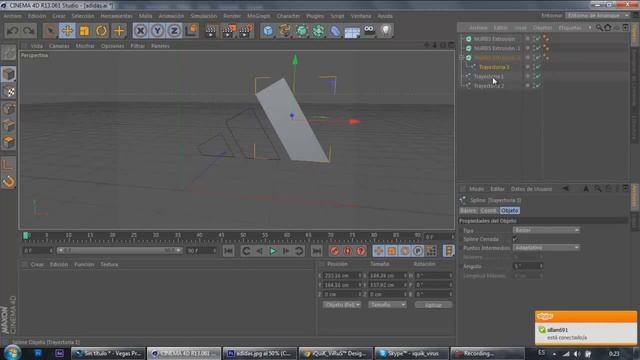The width and height of the screenshot is (640, 360).
Task: Render the active view
Action: (x=211, y=31)
